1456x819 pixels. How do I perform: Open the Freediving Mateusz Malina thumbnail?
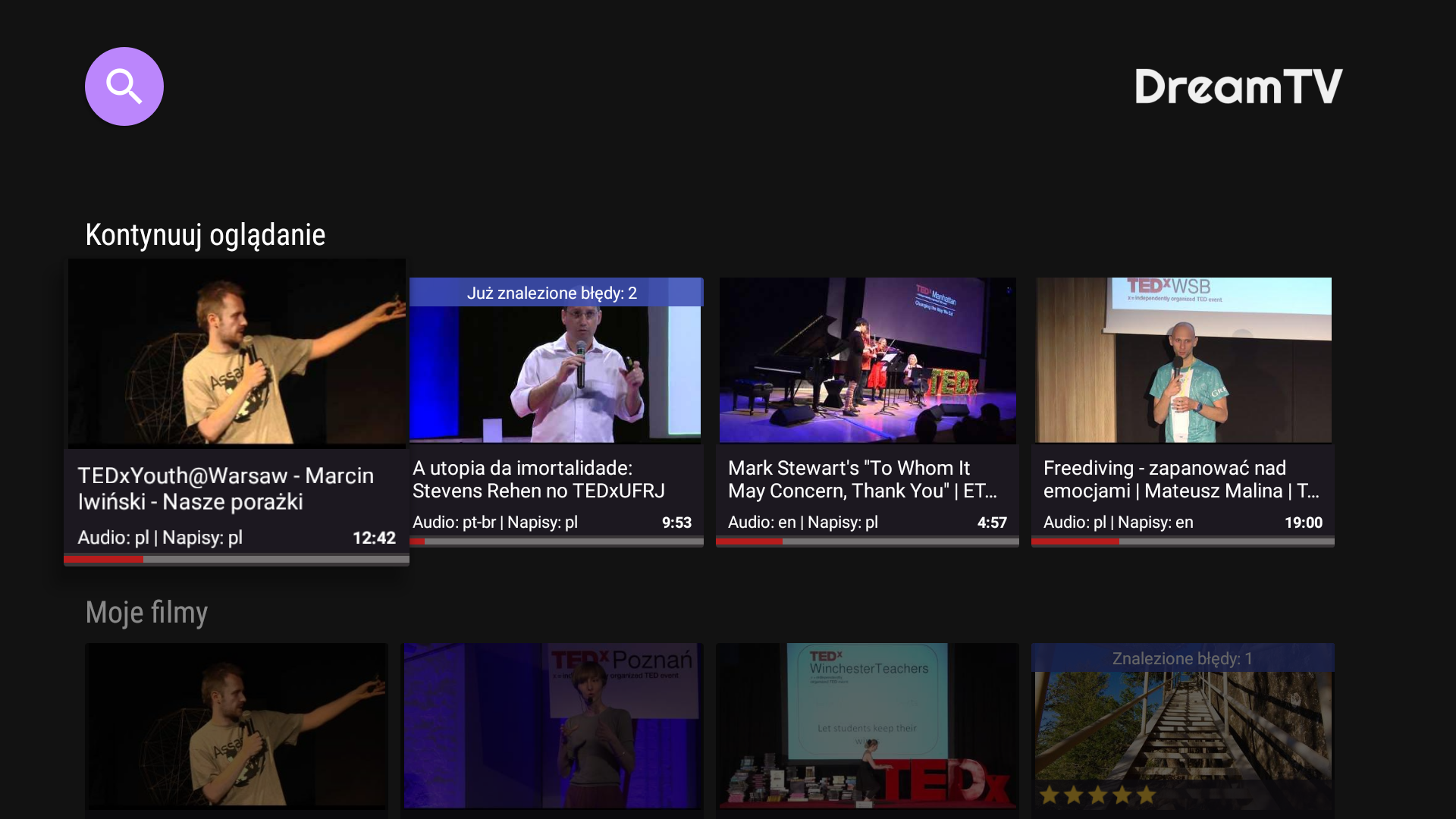pos(1183,360)
